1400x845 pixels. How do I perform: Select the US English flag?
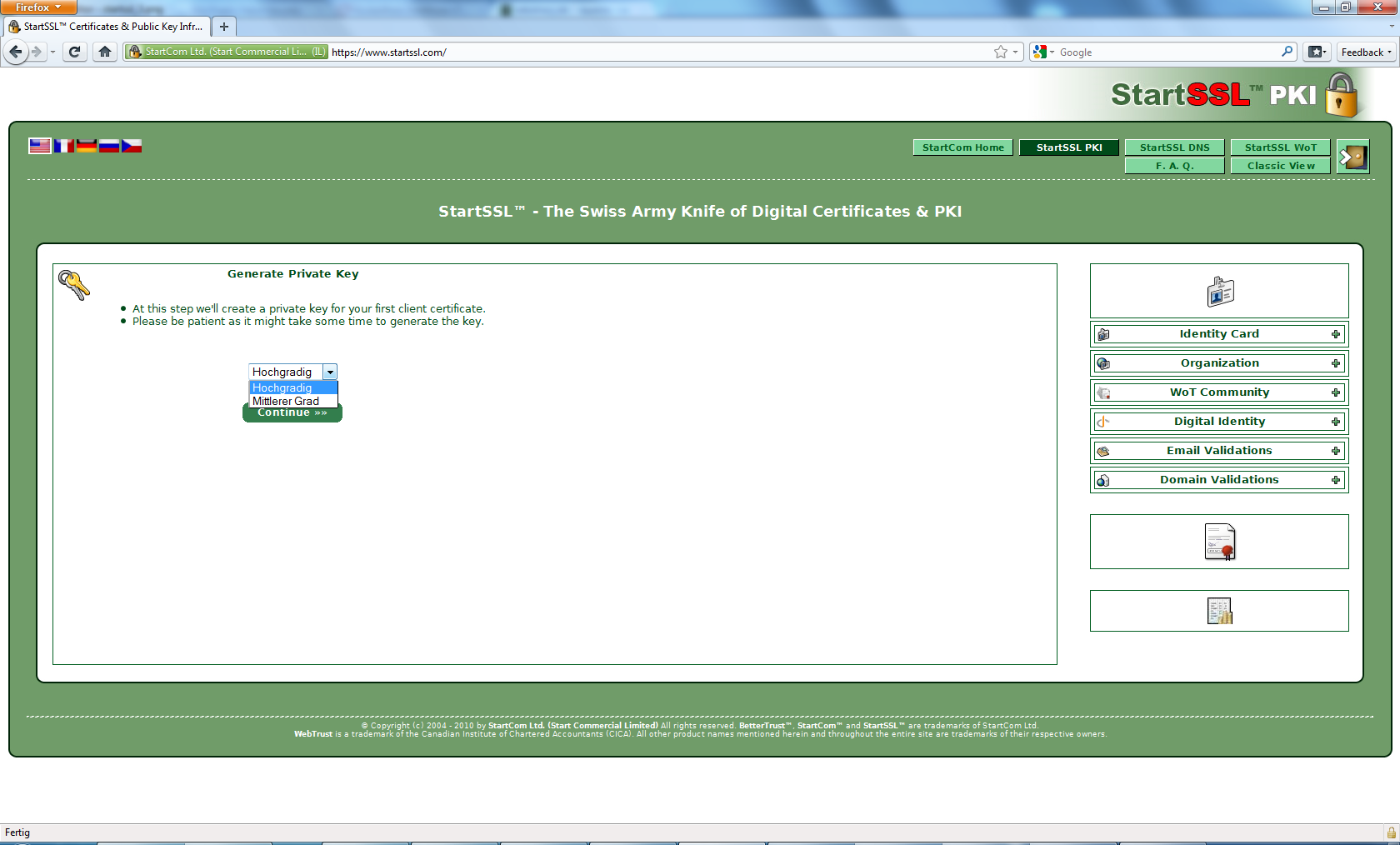coord(40,146)
